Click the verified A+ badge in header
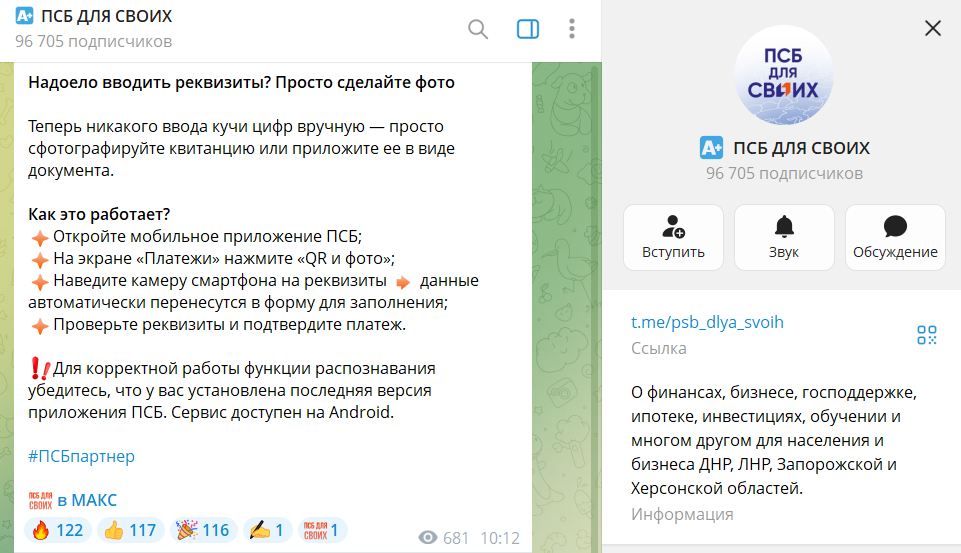The height and width of the screenshot is (553, 961). tap(25, 16)
